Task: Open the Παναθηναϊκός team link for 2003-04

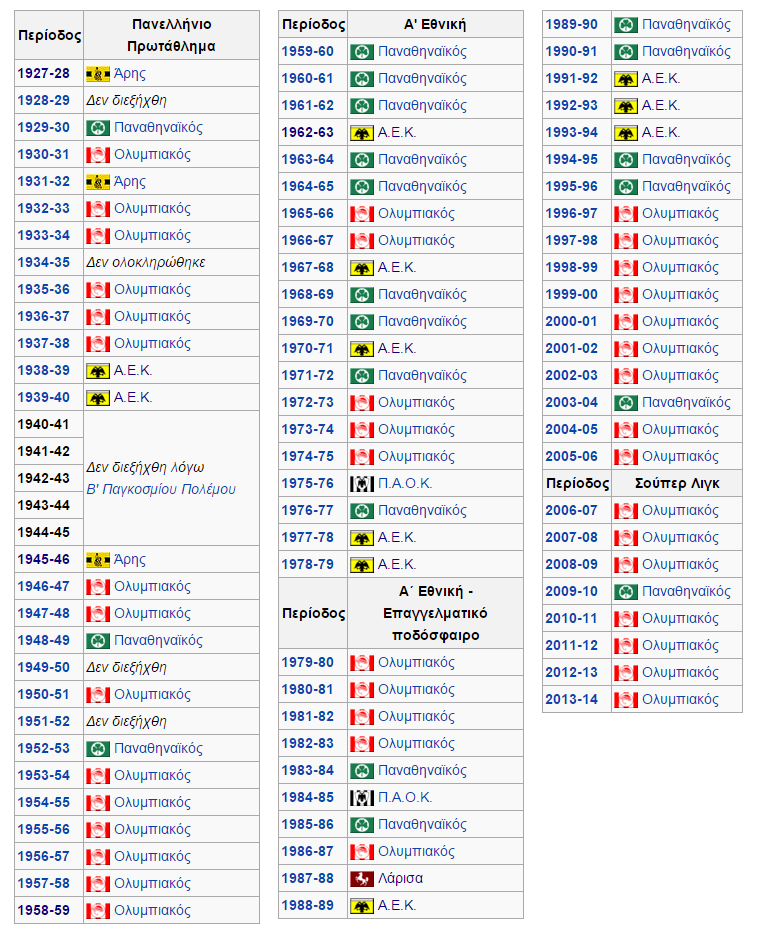Action: click(686, 402)
